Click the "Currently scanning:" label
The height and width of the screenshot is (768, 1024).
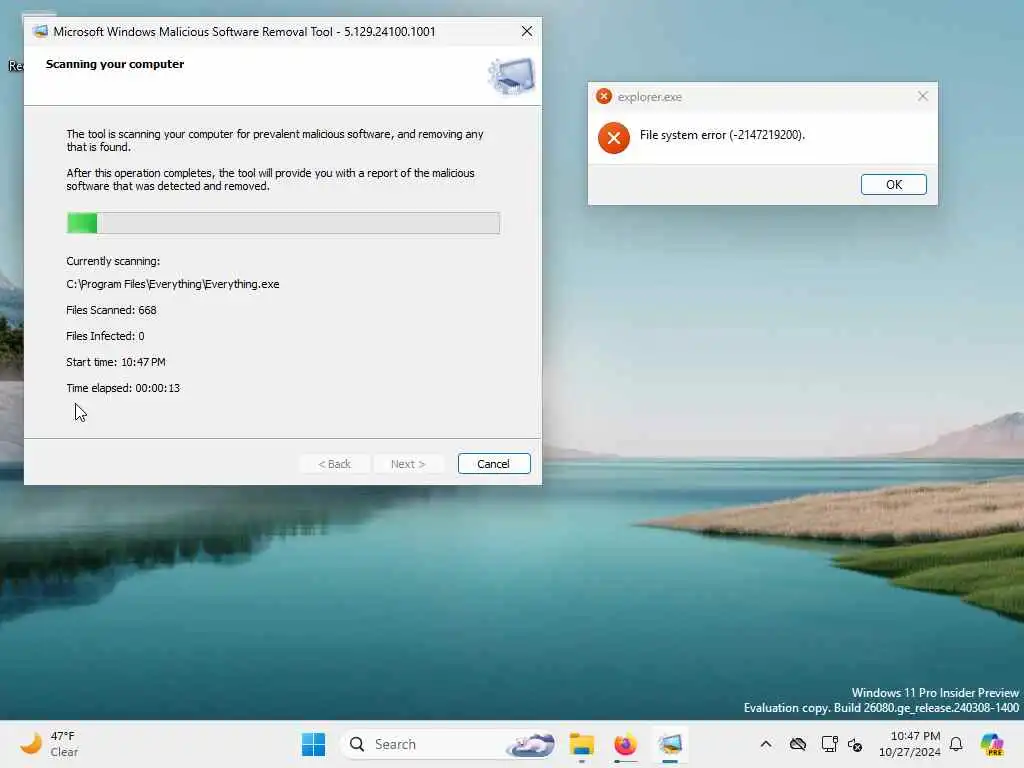click(113, 261)
